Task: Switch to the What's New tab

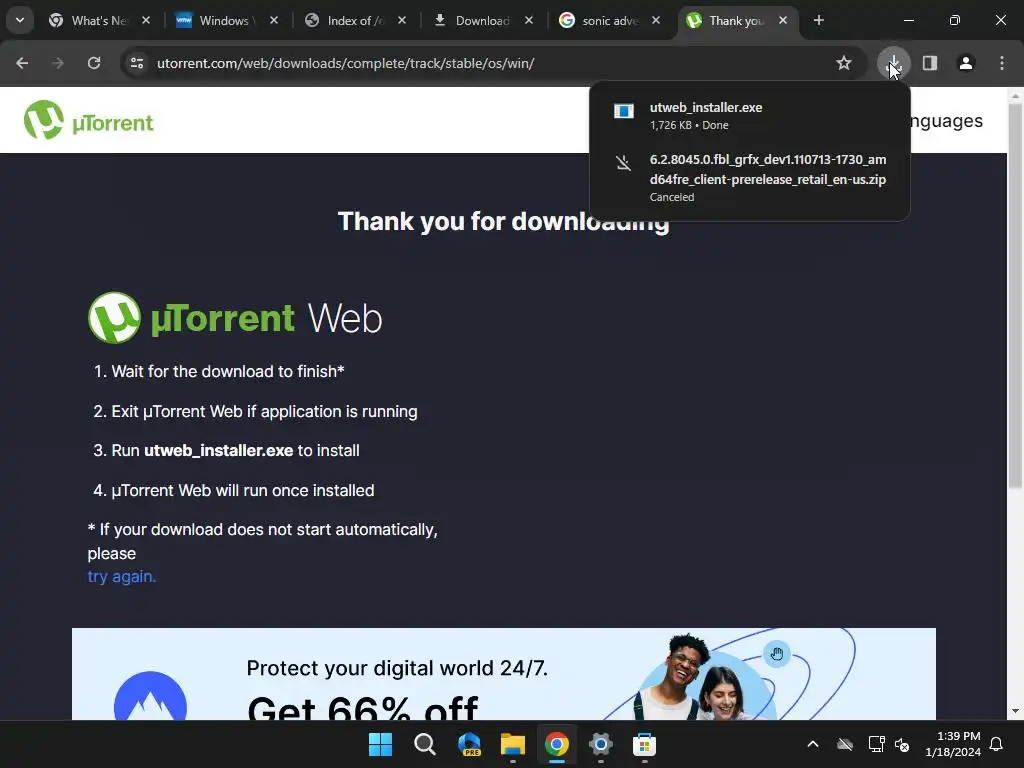Action: click(99, 20)
